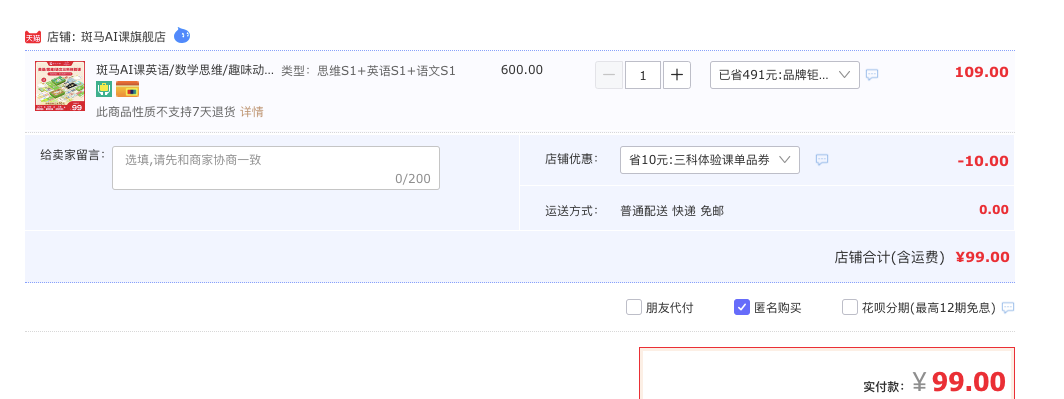Enable the 朋友代付 checkbox

point(634,307)
